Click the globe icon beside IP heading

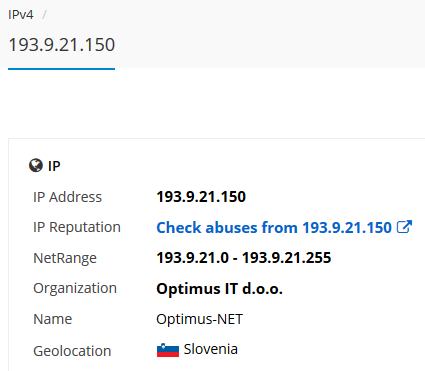pos(36,165)
